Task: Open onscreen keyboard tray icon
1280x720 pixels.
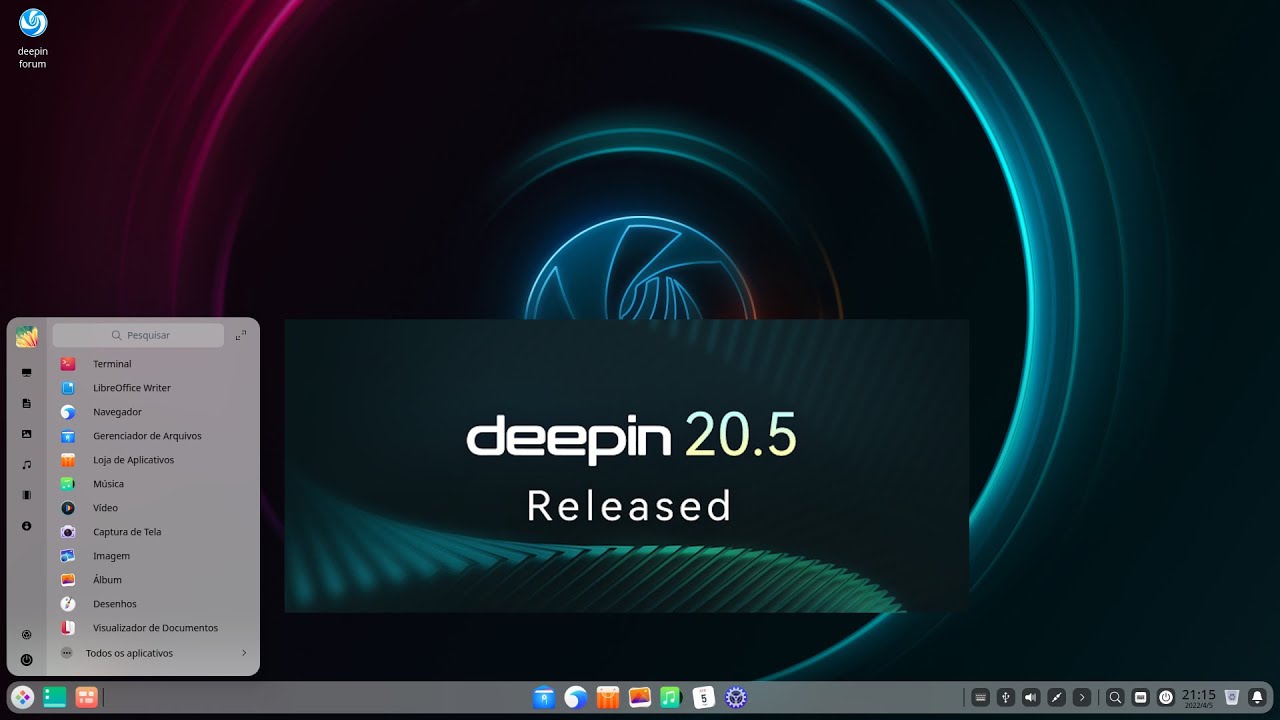Action: 981,697
